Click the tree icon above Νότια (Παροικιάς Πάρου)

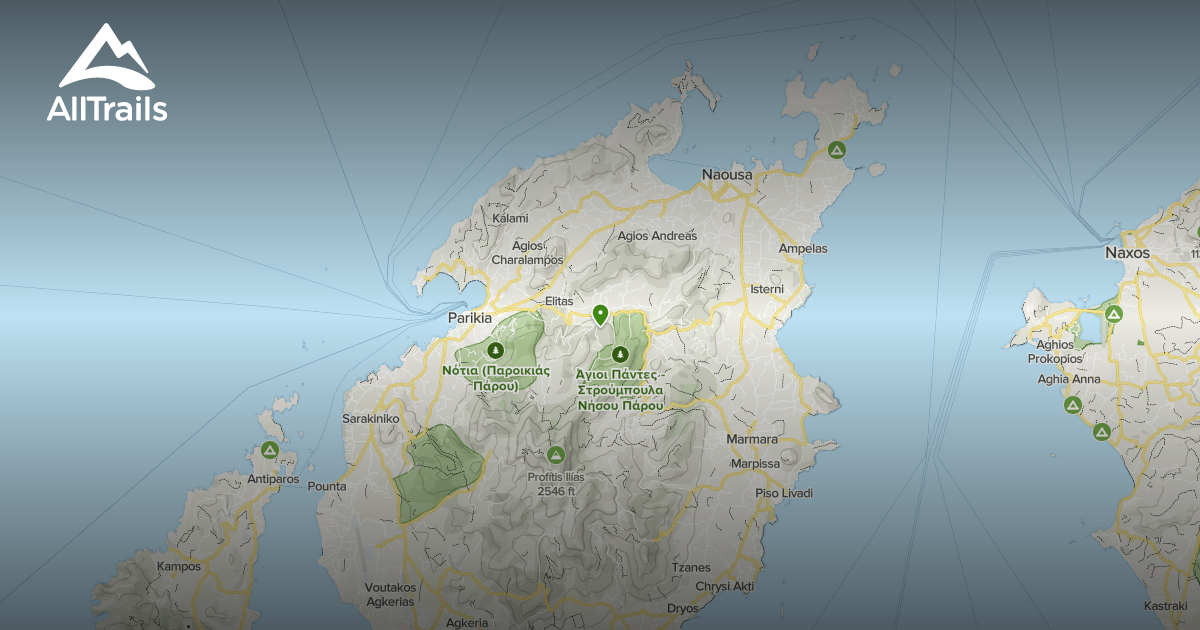[x=494, y=350]
